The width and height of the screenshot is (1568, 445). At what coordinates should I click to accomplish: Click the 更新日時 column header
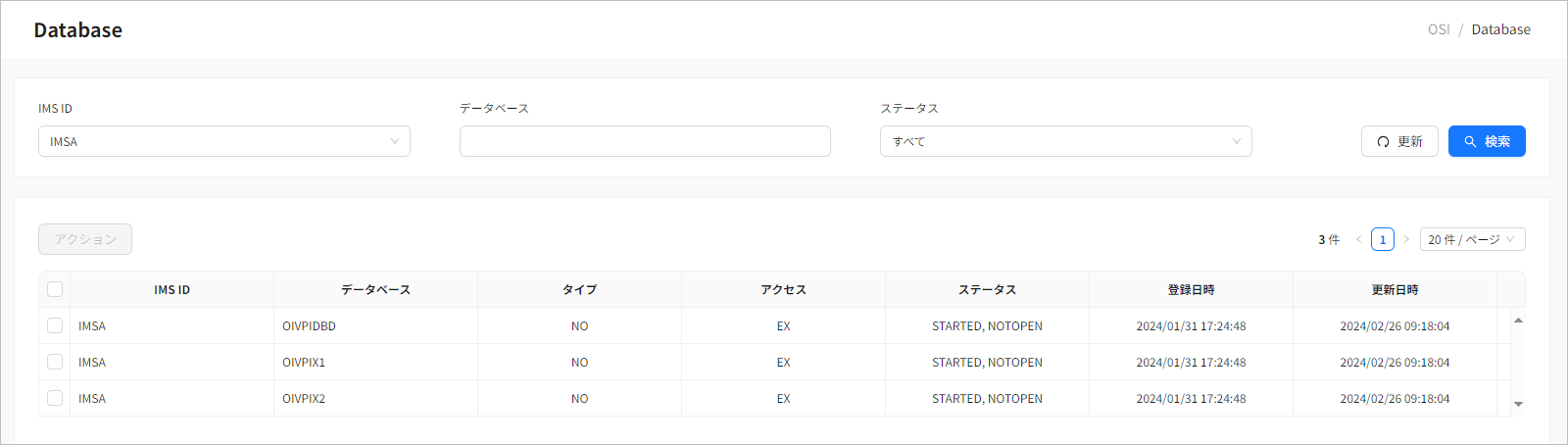[x=1395, y=289]
